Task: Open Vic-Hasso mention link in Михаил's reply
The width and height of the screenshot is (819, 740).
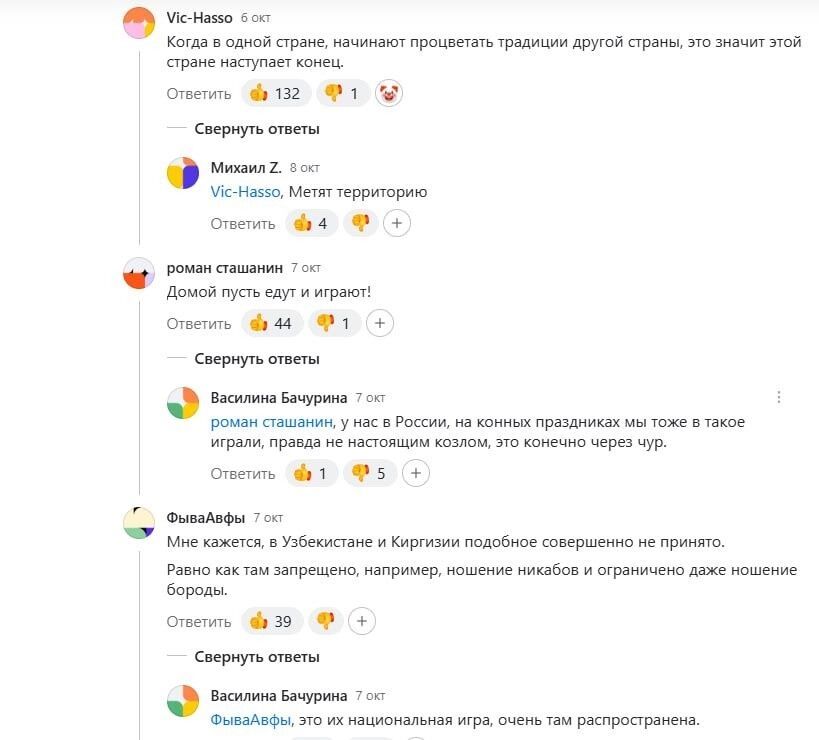Action: [245, 192]
